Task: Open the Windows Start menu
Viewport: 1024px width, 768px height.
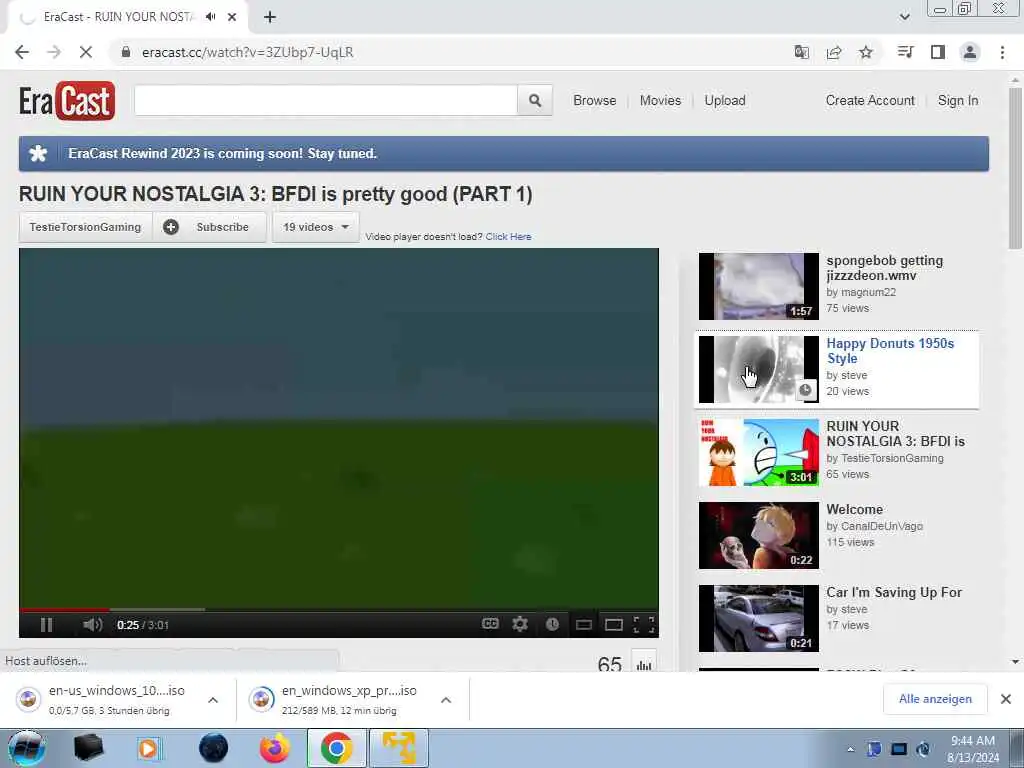Action: pos(26,748)
